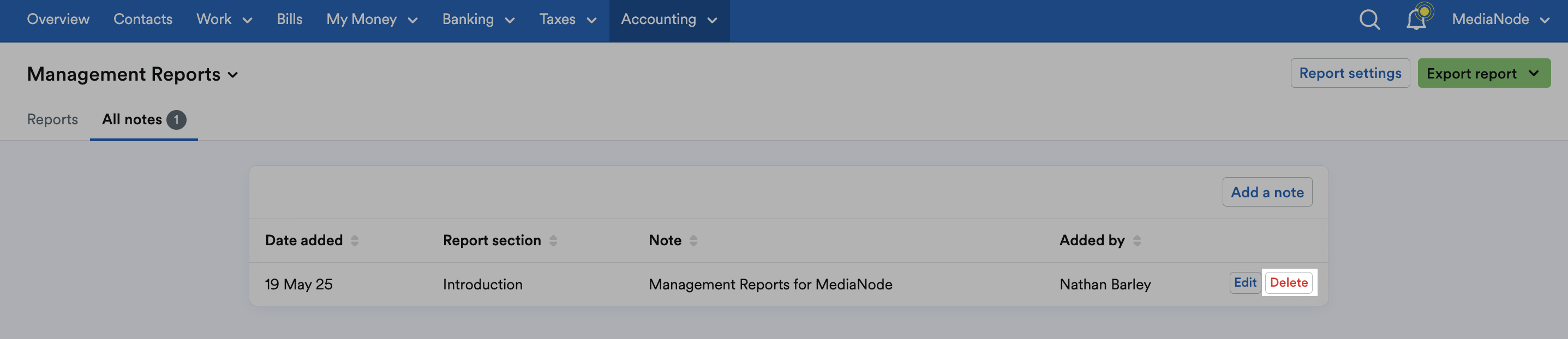Viewport: 1568px width, 339px height.
Task: Edit the Introduction note
Action: pyautogui.click(x=1245, y=282)
